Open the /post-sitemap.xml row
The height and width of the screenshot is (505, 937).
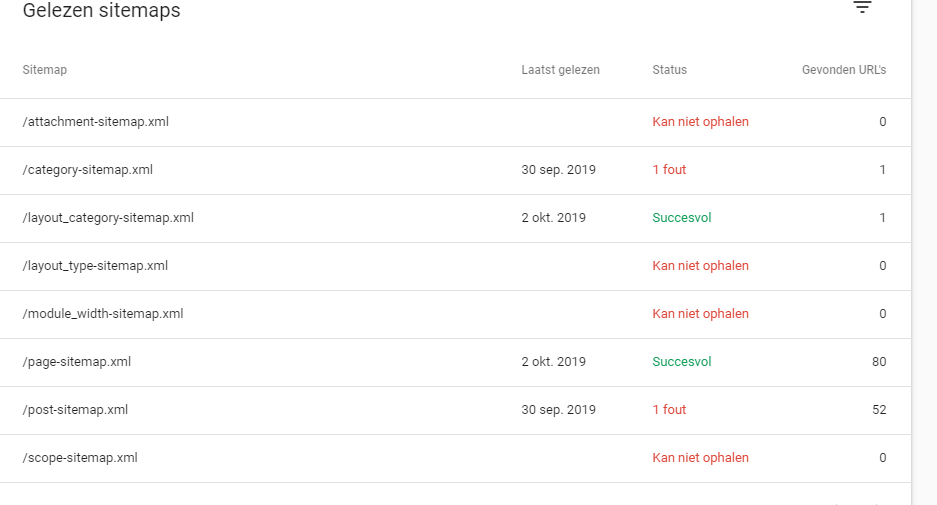pyautogui.click(x=455, y=411)
